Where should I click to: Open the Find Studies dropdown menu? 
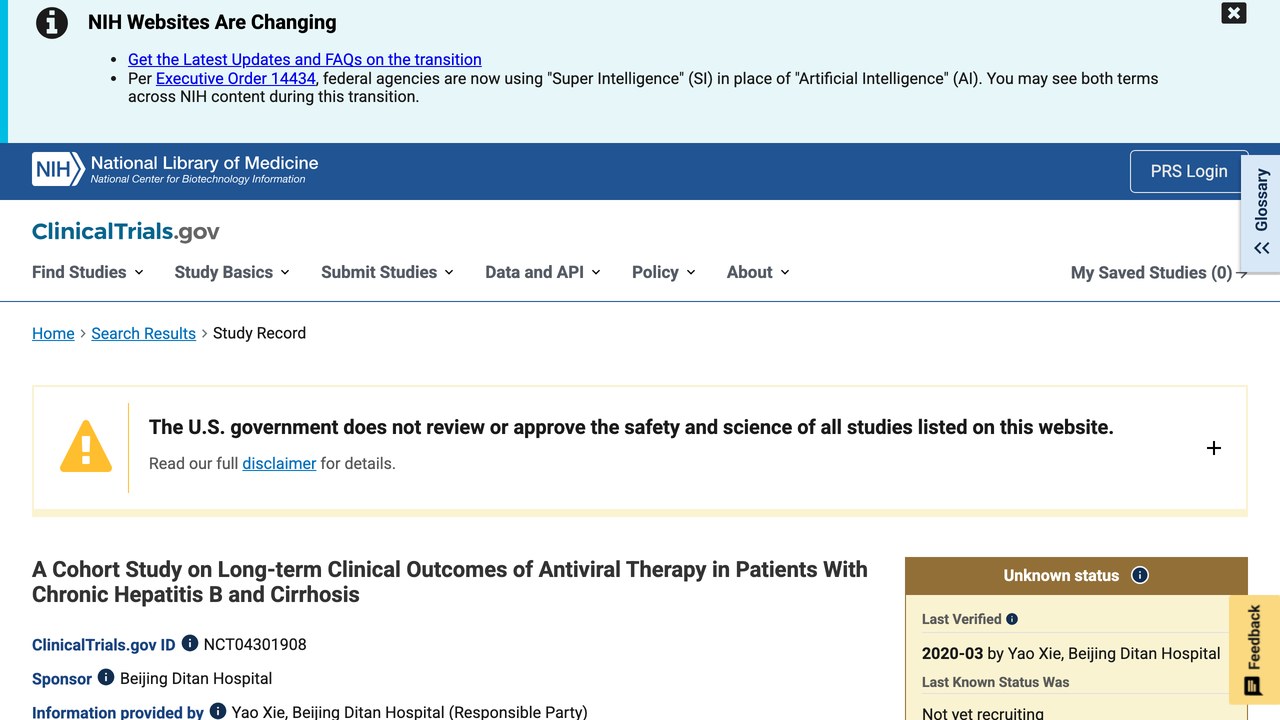point(88,272)
